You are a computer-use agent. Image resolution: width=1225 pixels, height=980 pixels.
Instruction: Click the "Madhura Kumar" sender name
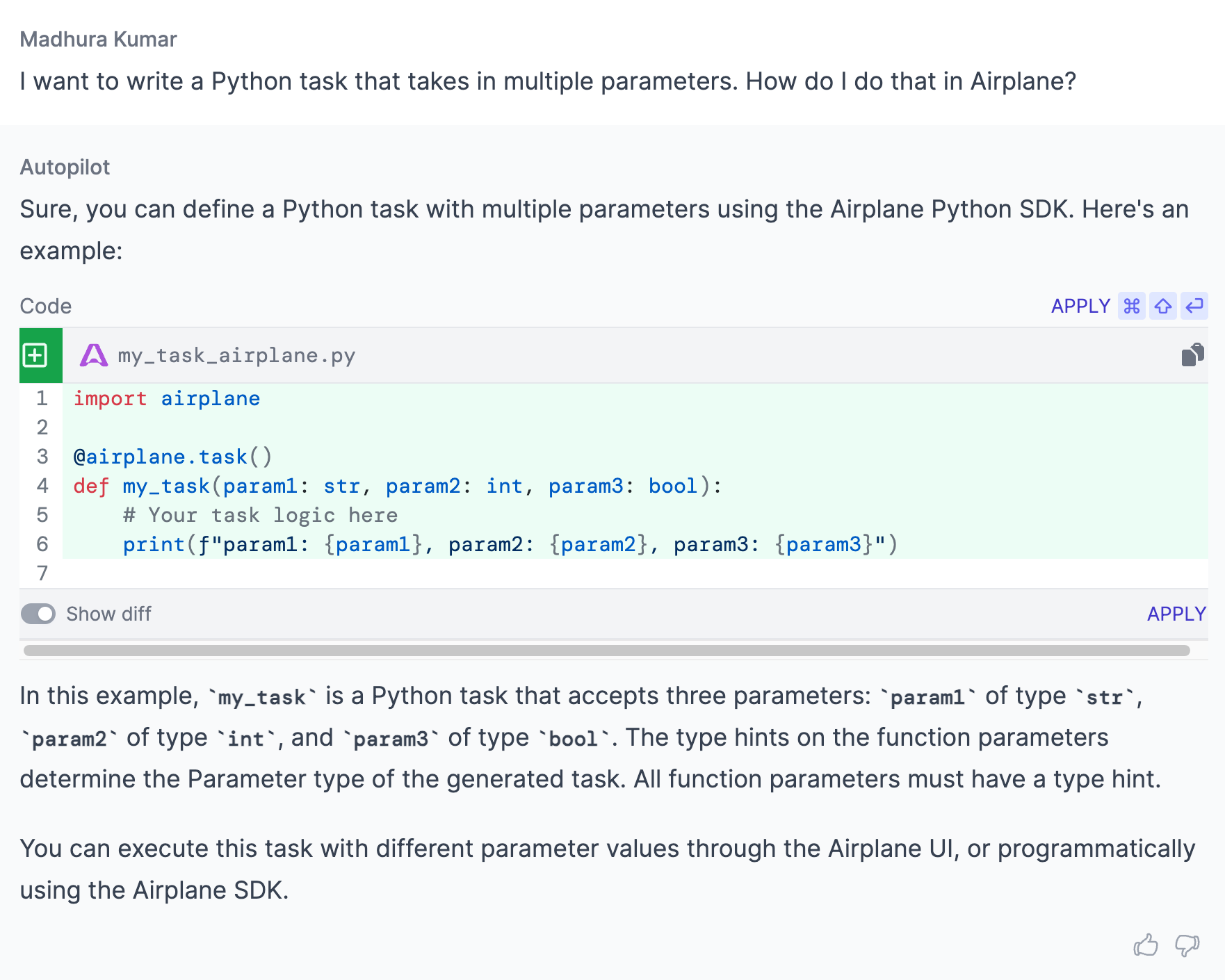point(98,39)
